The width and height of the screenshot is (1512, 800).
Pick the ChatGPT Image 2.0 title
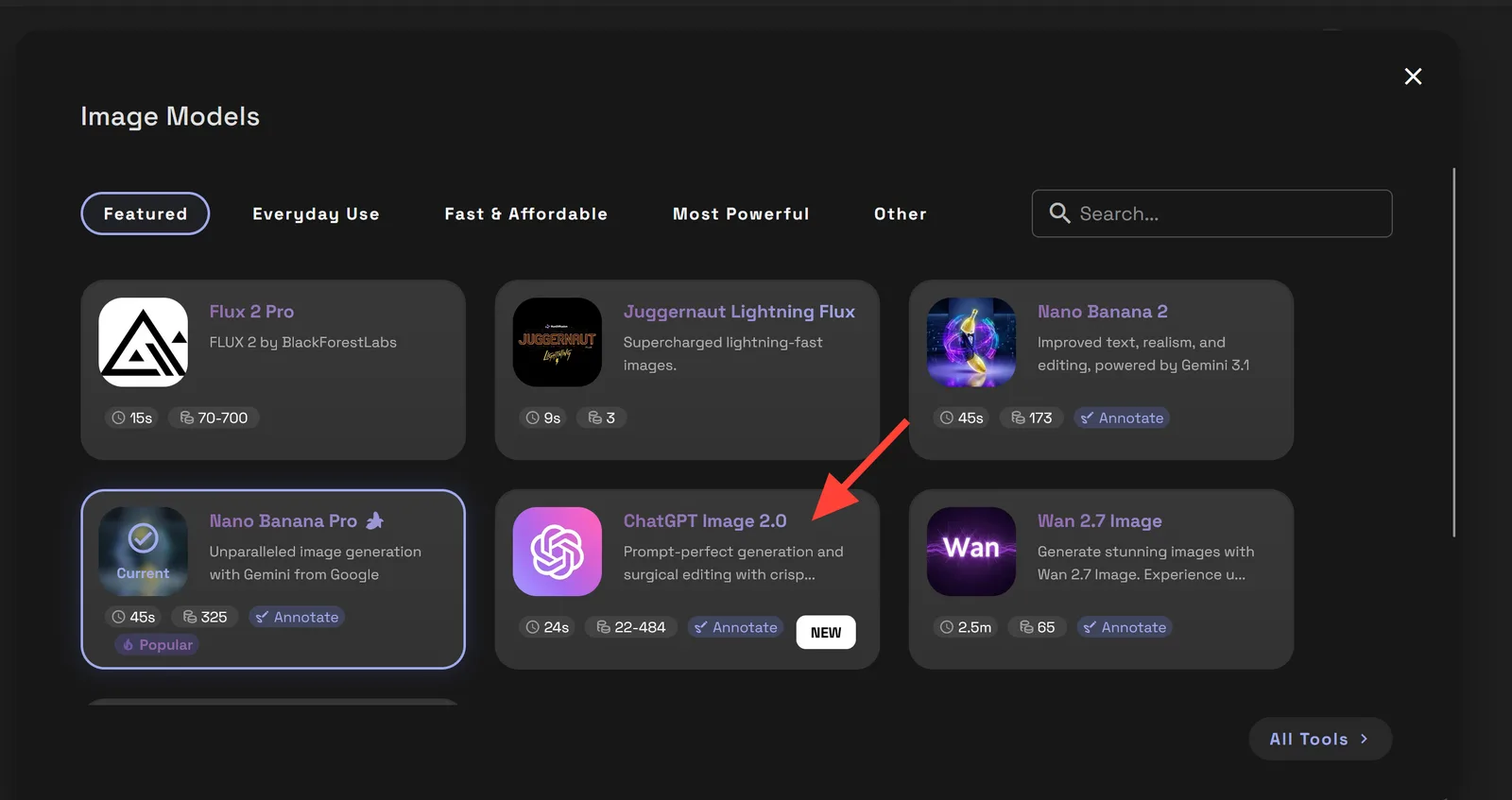(705, 520)
